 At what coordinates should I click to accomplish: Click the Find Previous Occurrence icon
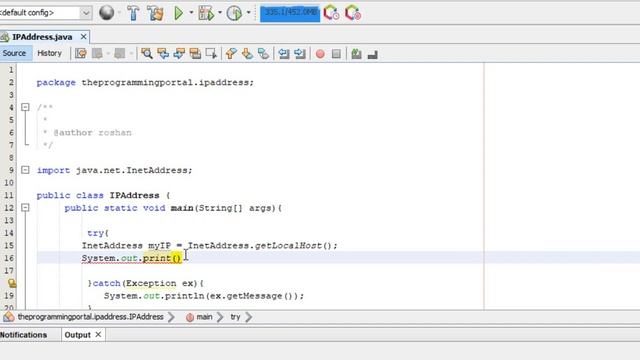point(163,53)
